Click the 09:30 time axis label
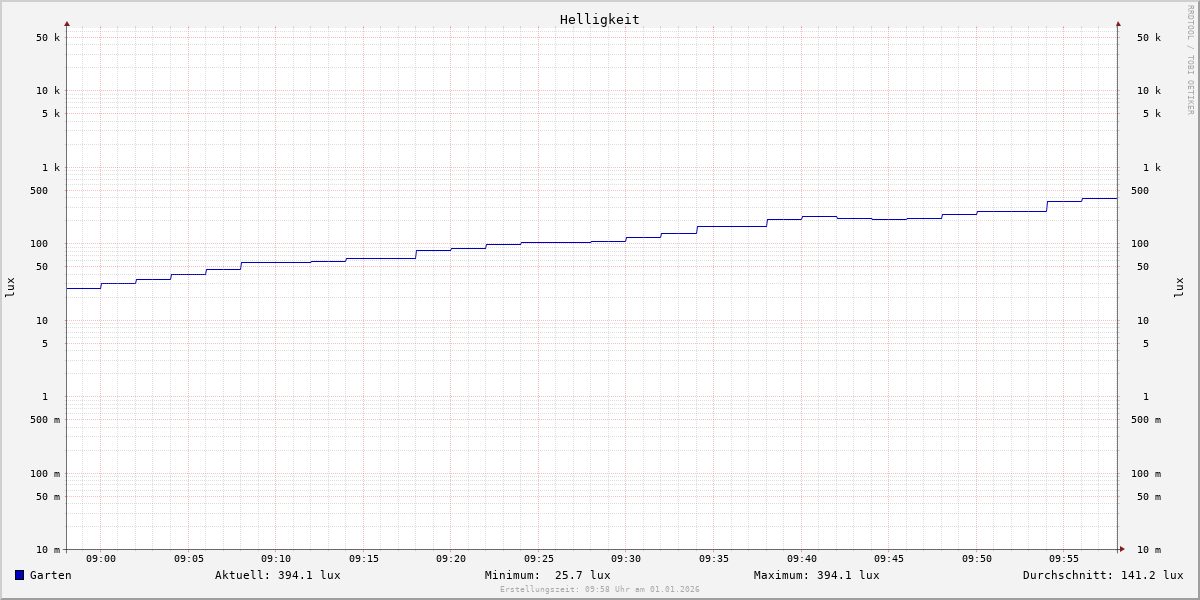The width and height of the screenshot is (1200, 600). (626, 559)
